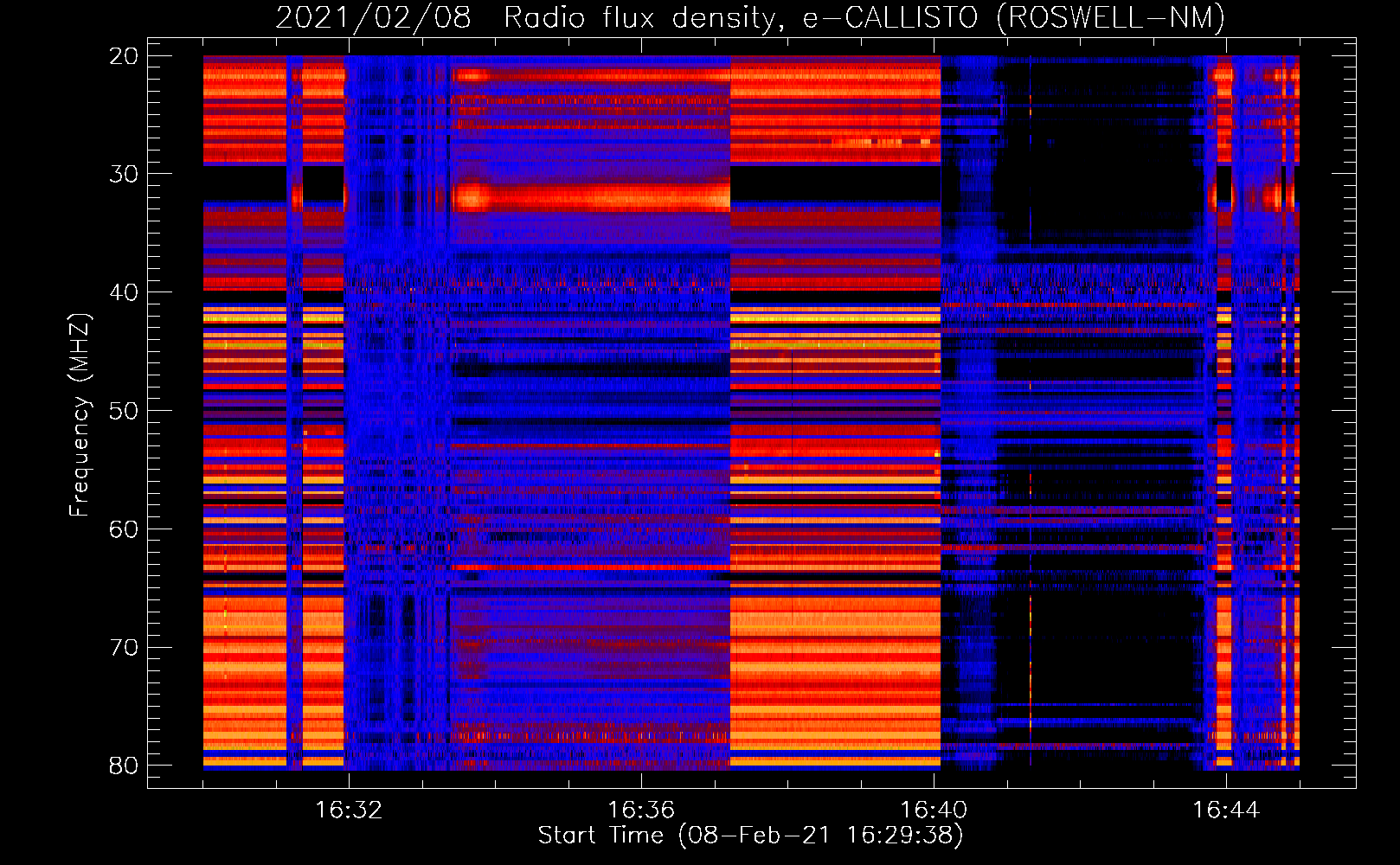Click the 20 frequency tick label
The width and height of the screenshot is (1400, 865).
(x=124, y=56)
